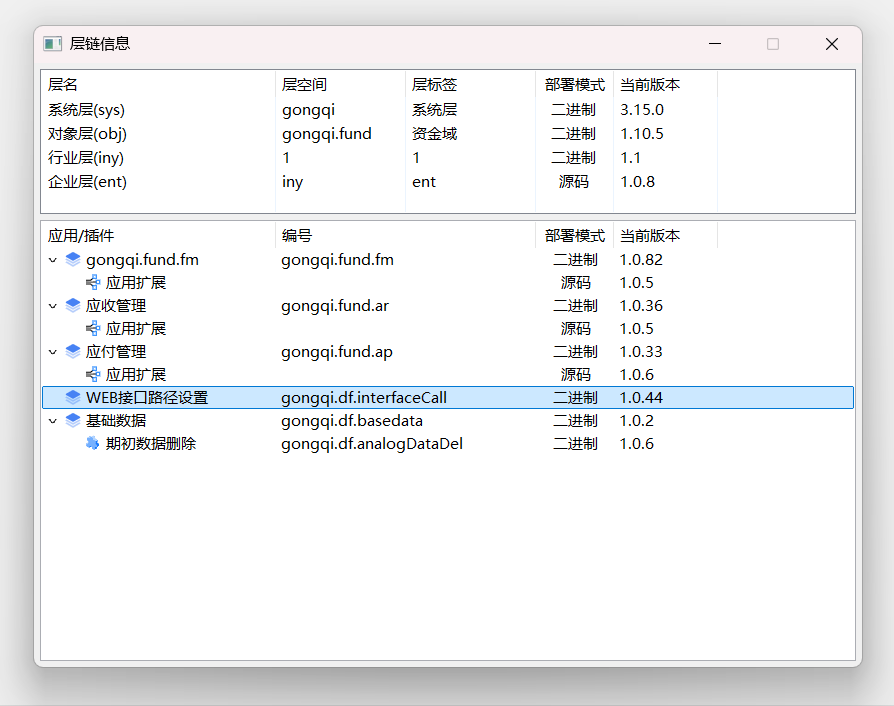The image size is (894, 706).
Task: Click the version 1.0.2 cell
Action: click(637, 420)
